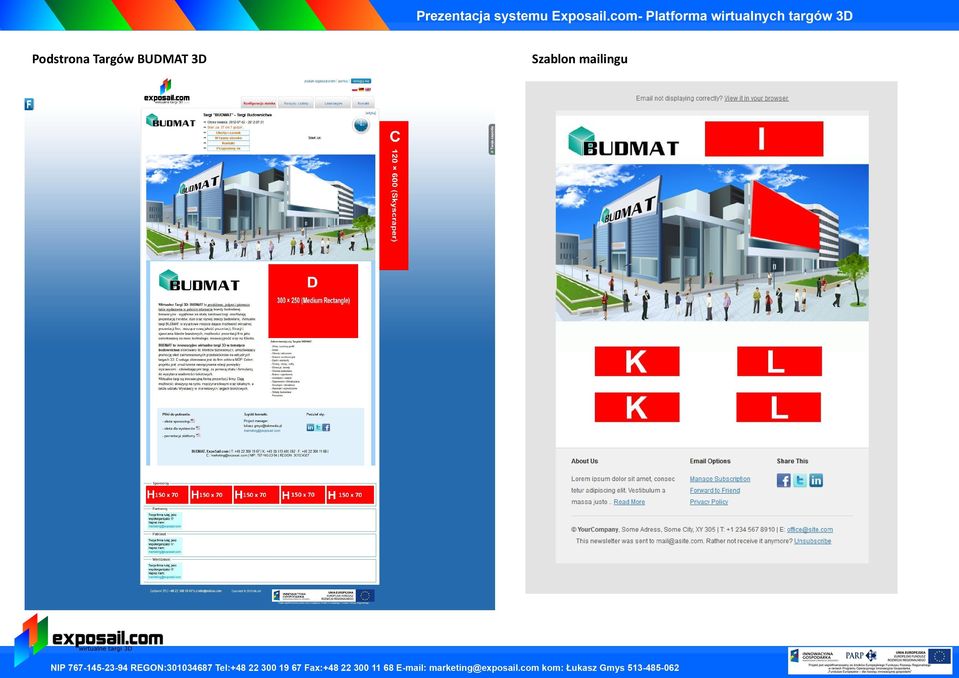Open LinkedIn icon in BUDMAT subpage contact box
Image resolution: width=959 pixels, height=678 pixels.
[x=310, y=427]
